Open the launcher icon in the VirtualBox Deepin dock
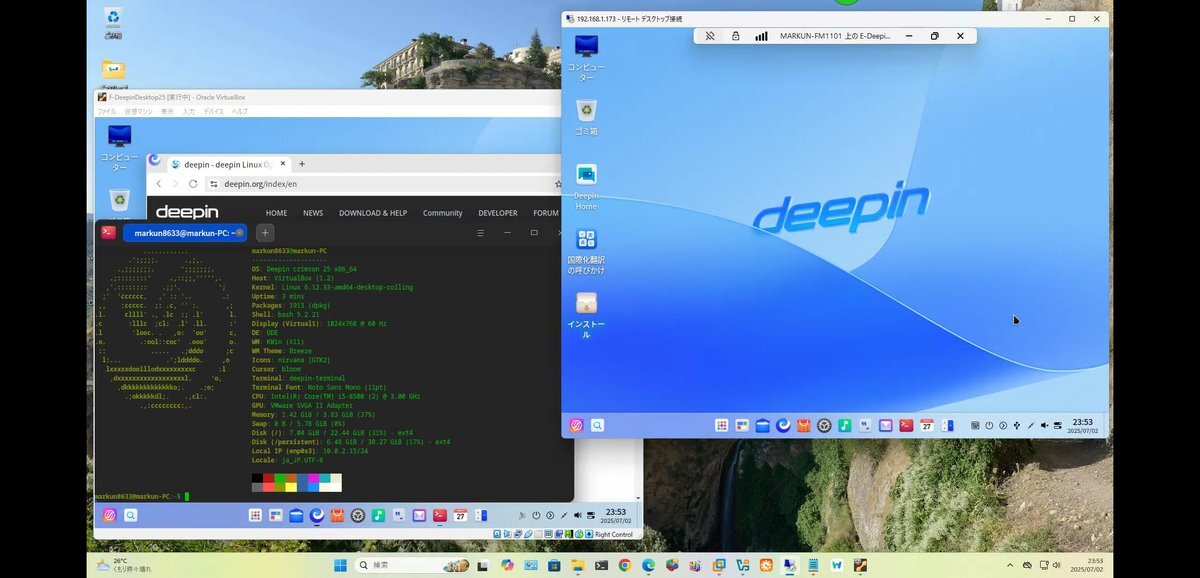This screenshot has width=1200, height=578. [110, 515]
